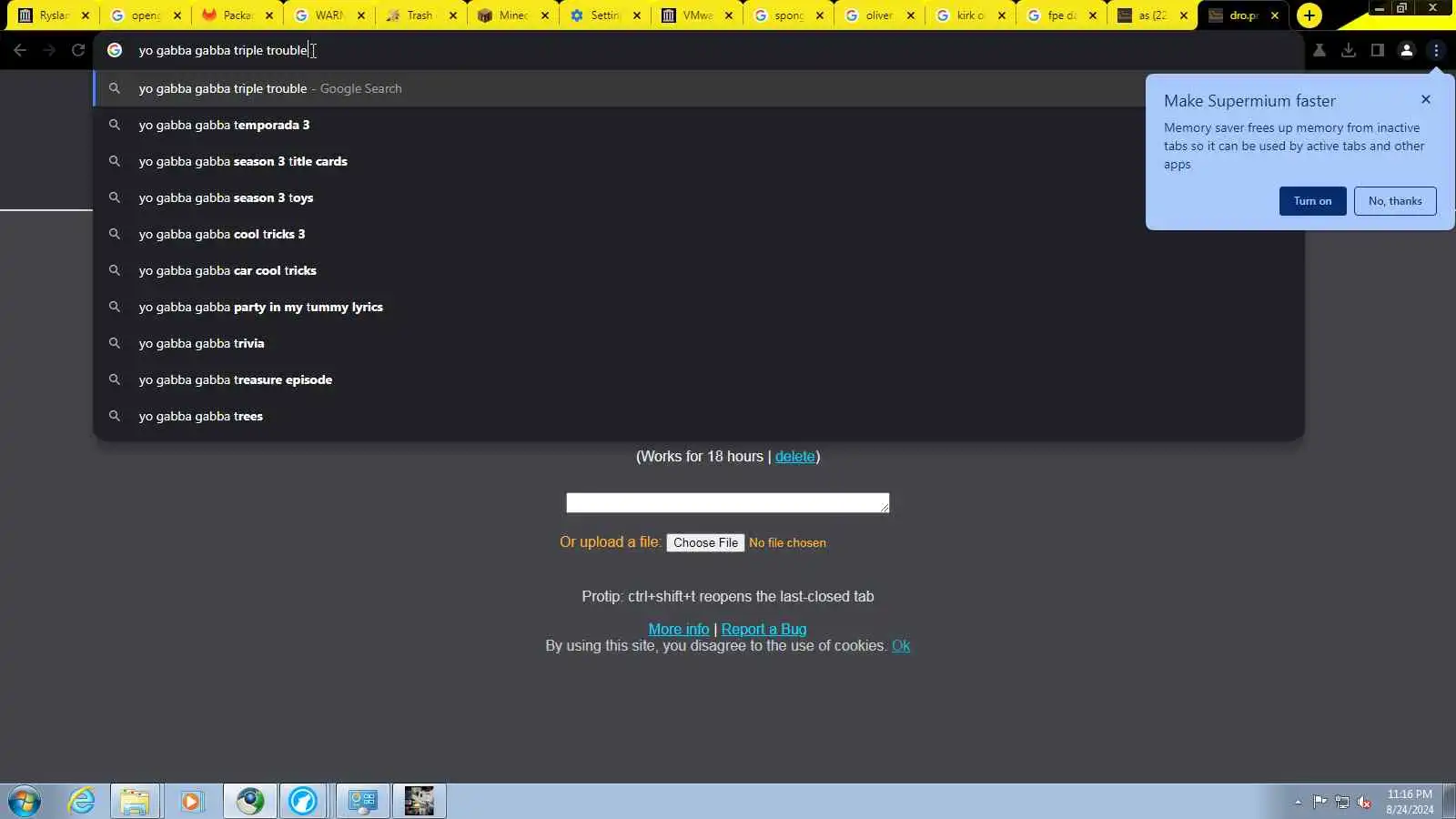Click the Google icon in the address bar

[115, 50]
